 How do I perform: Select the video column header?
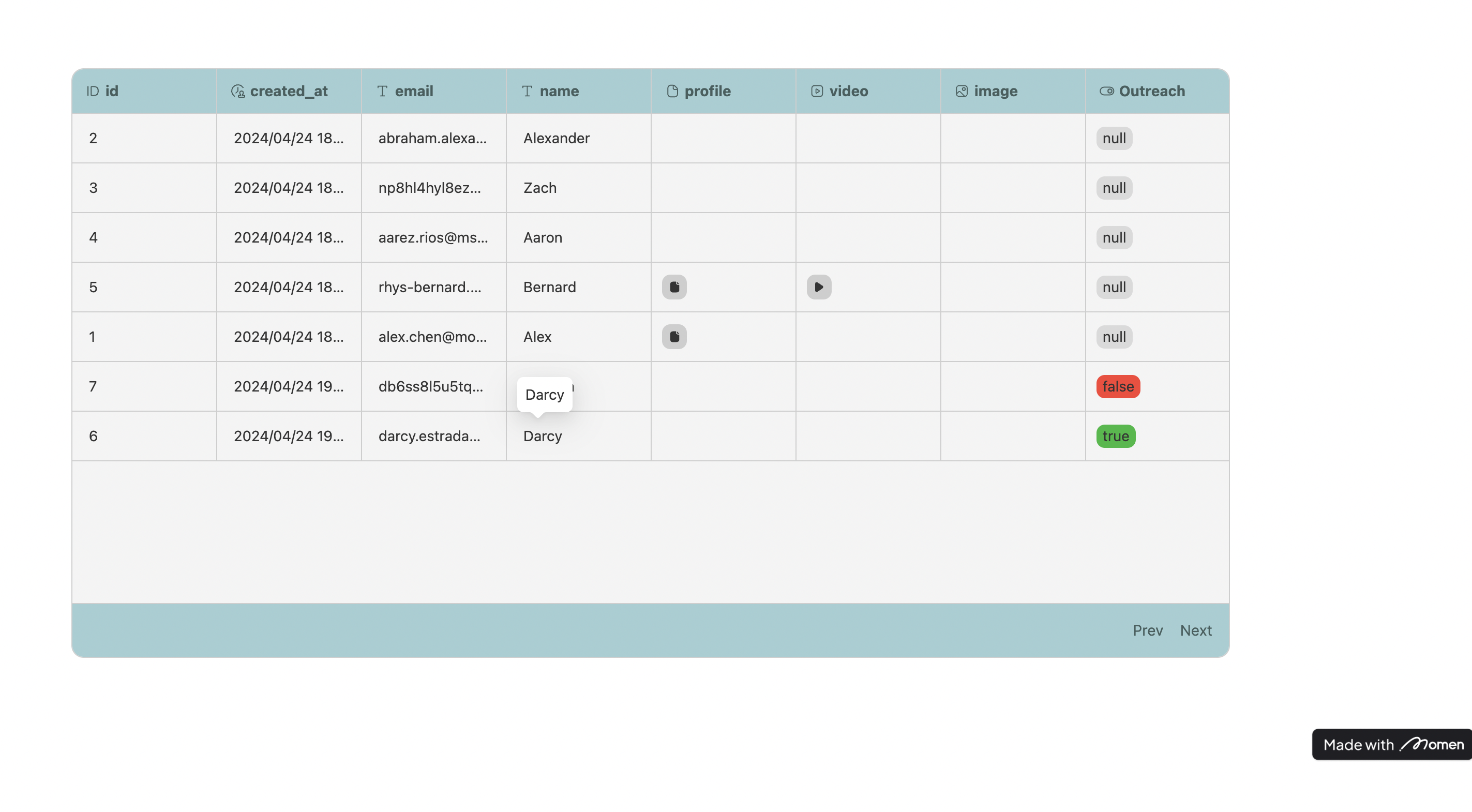[868, 92]
